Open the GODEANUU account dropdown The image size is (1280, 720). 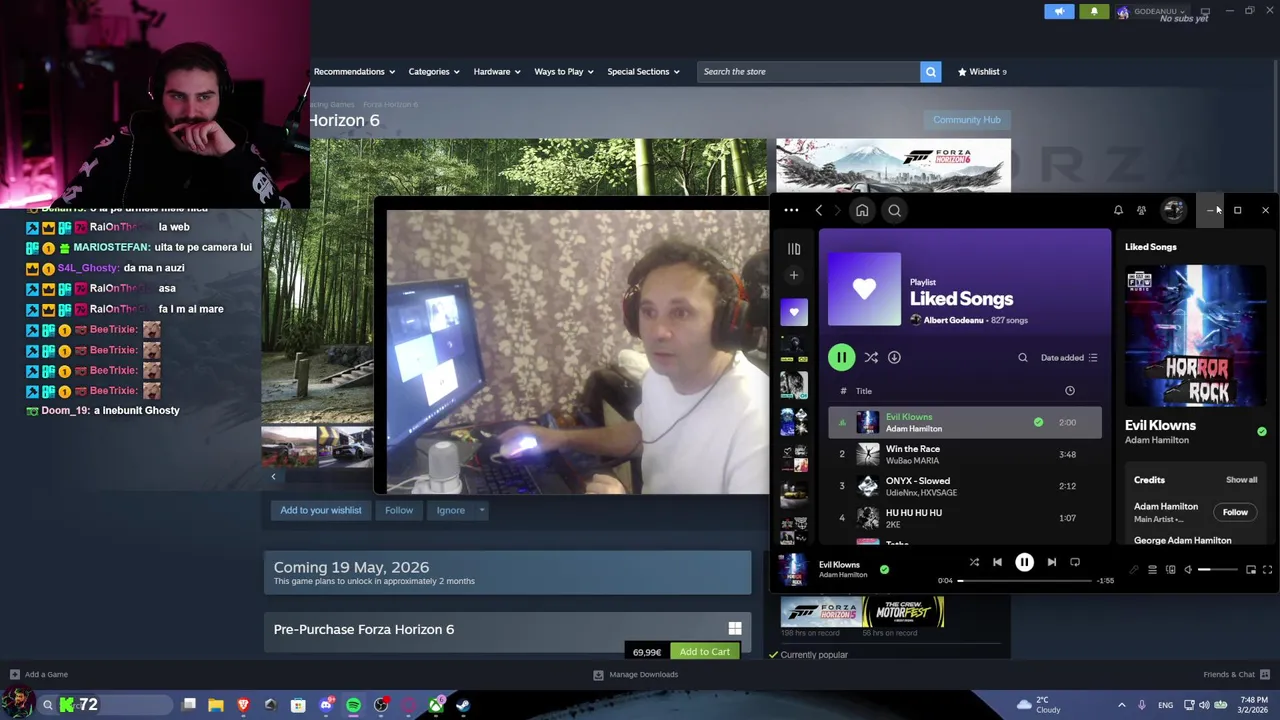pos(1153,12)
